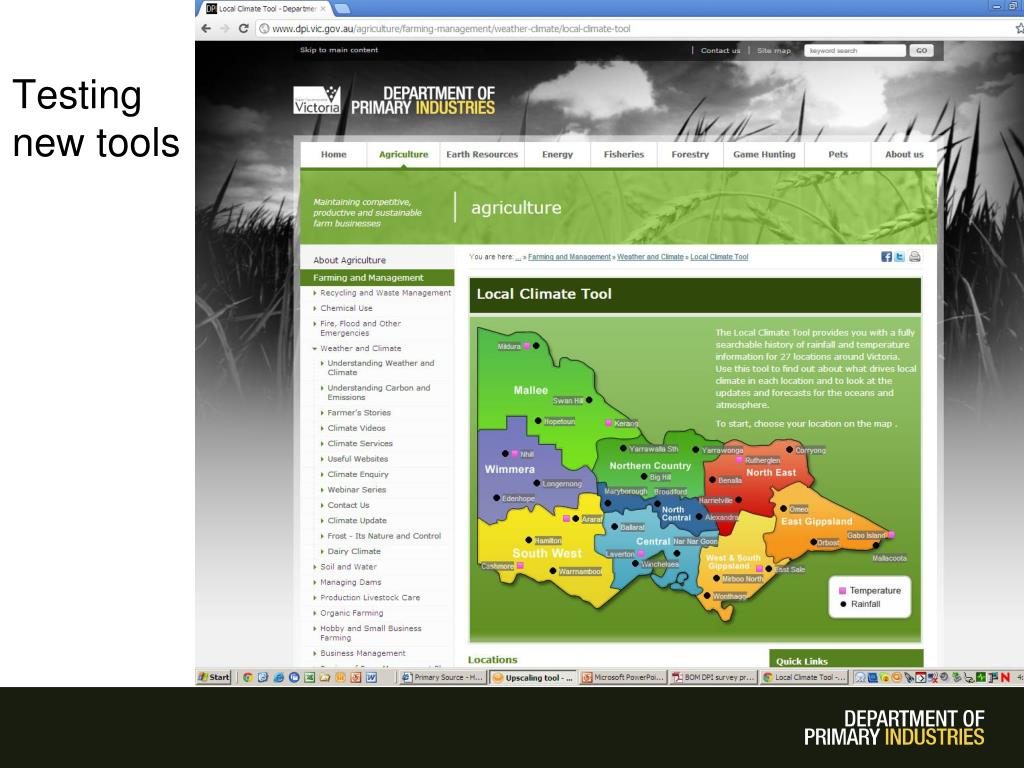Expand Recycling and Waste Management item
Image resolution: width=1024 pixels, height=768 pixels.
[x=315, y=293]
